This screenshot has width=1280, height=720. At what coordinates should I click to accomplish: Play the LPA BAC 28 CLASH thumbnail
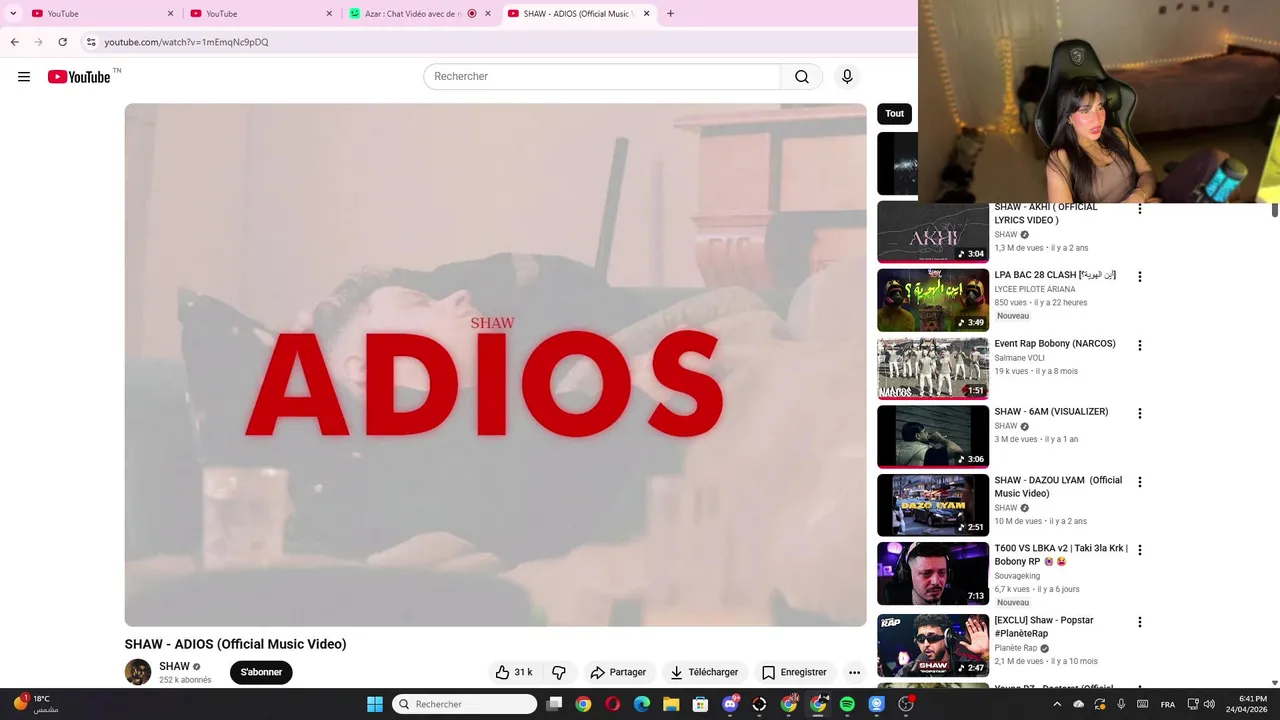coord(933,300)
